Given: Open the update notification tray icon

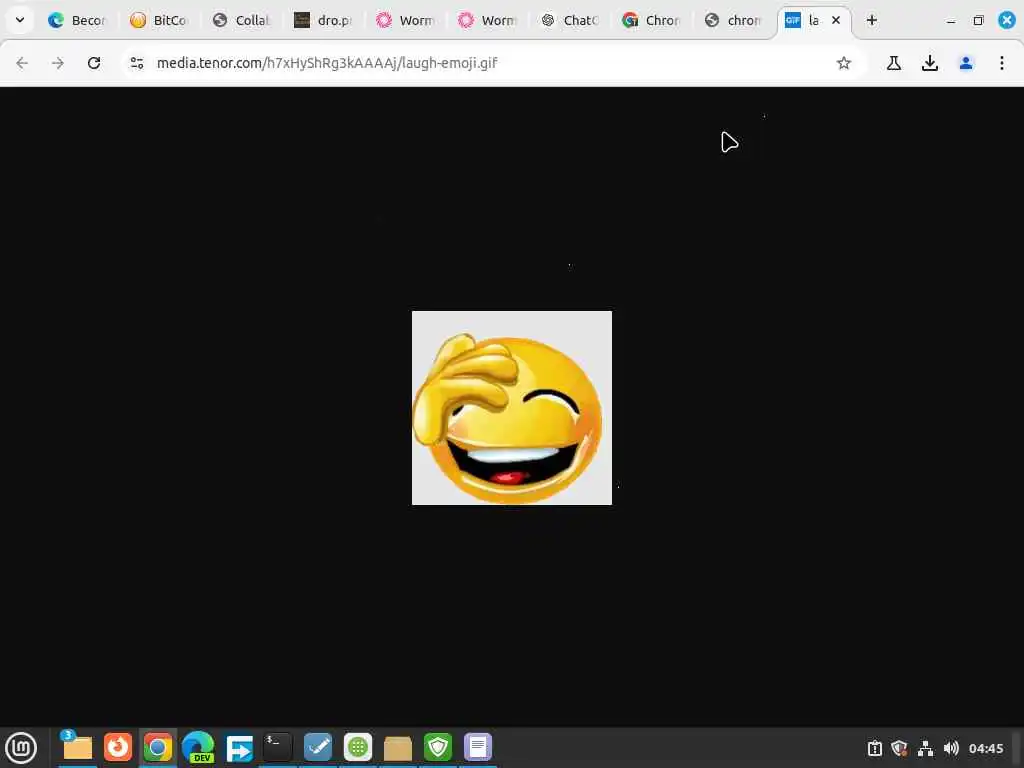Looking at the screenshot, I should point(875,748).
